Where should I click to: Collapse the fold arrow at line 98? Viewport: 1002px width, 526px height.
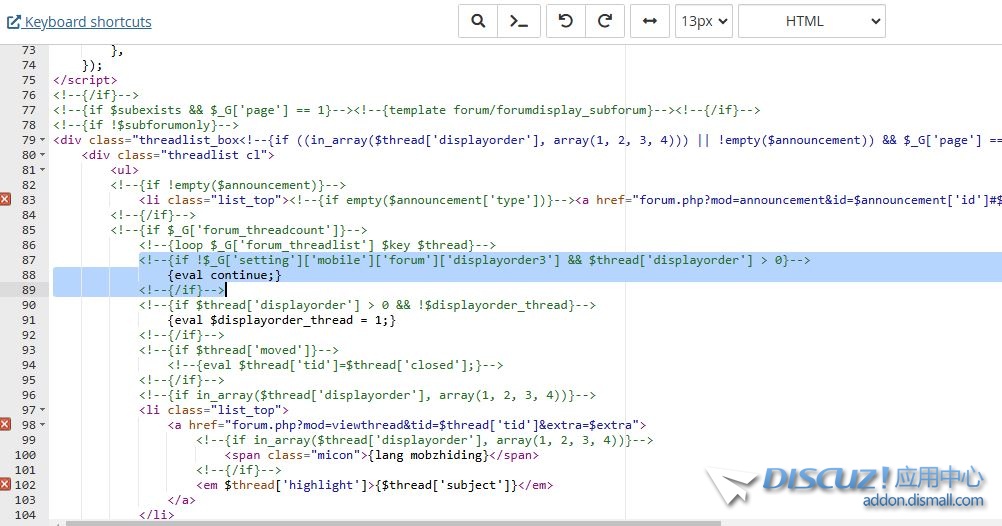point(43,425)
